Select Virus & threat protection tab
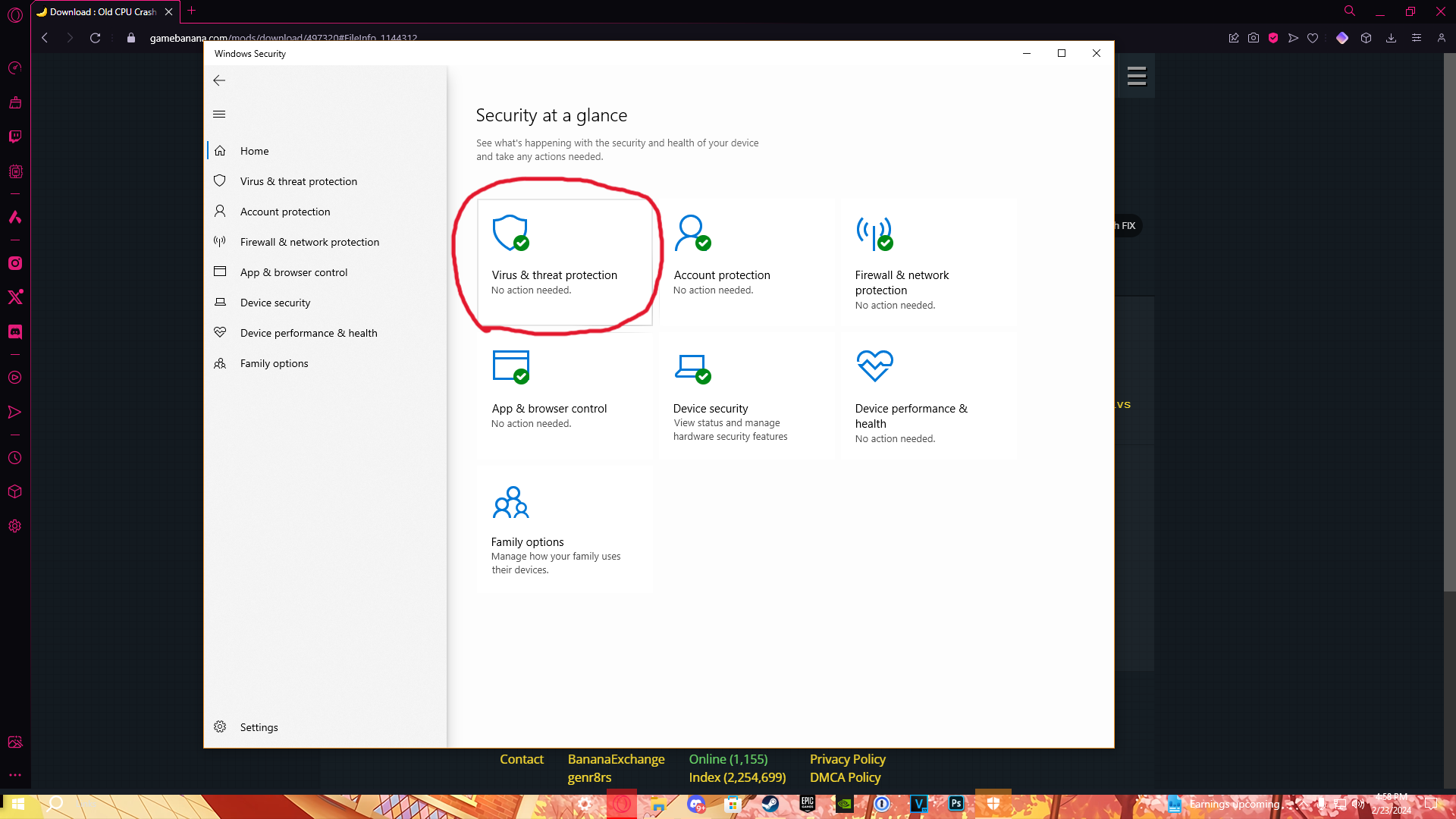 (x=297, y=181)
